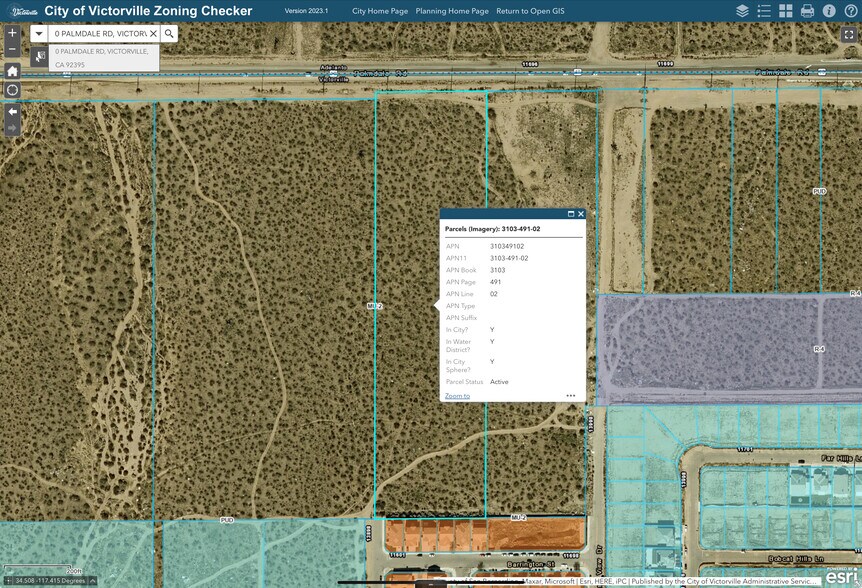The width and height of the screenshot is (862, 588).
Task: Open the Help icon
Action: [851, 11]
